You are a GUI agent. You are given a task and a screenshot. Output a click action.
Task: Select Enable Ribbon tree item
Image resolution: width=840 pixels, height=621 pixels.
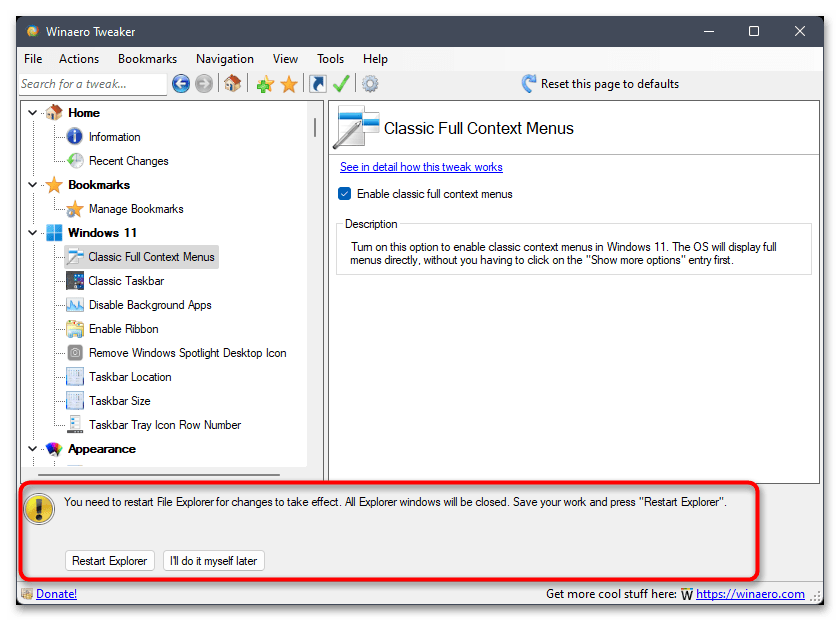[x=123, y=329]
